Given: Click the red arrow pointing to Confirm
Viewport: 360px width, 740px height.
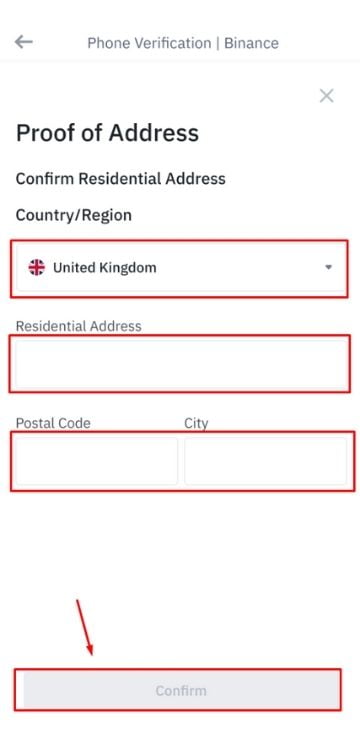Looking at the screenshot, I should point(85,627).
